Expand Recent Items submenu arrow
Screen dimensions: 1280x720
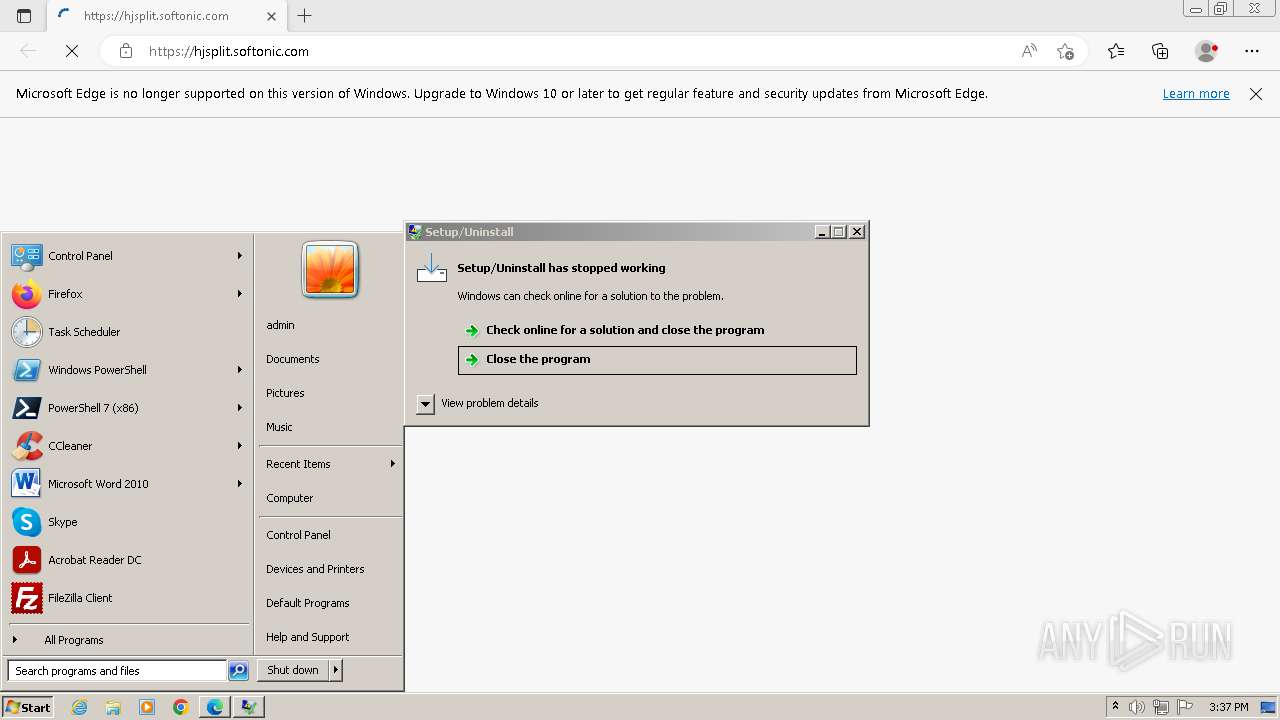tap(393, 464)
